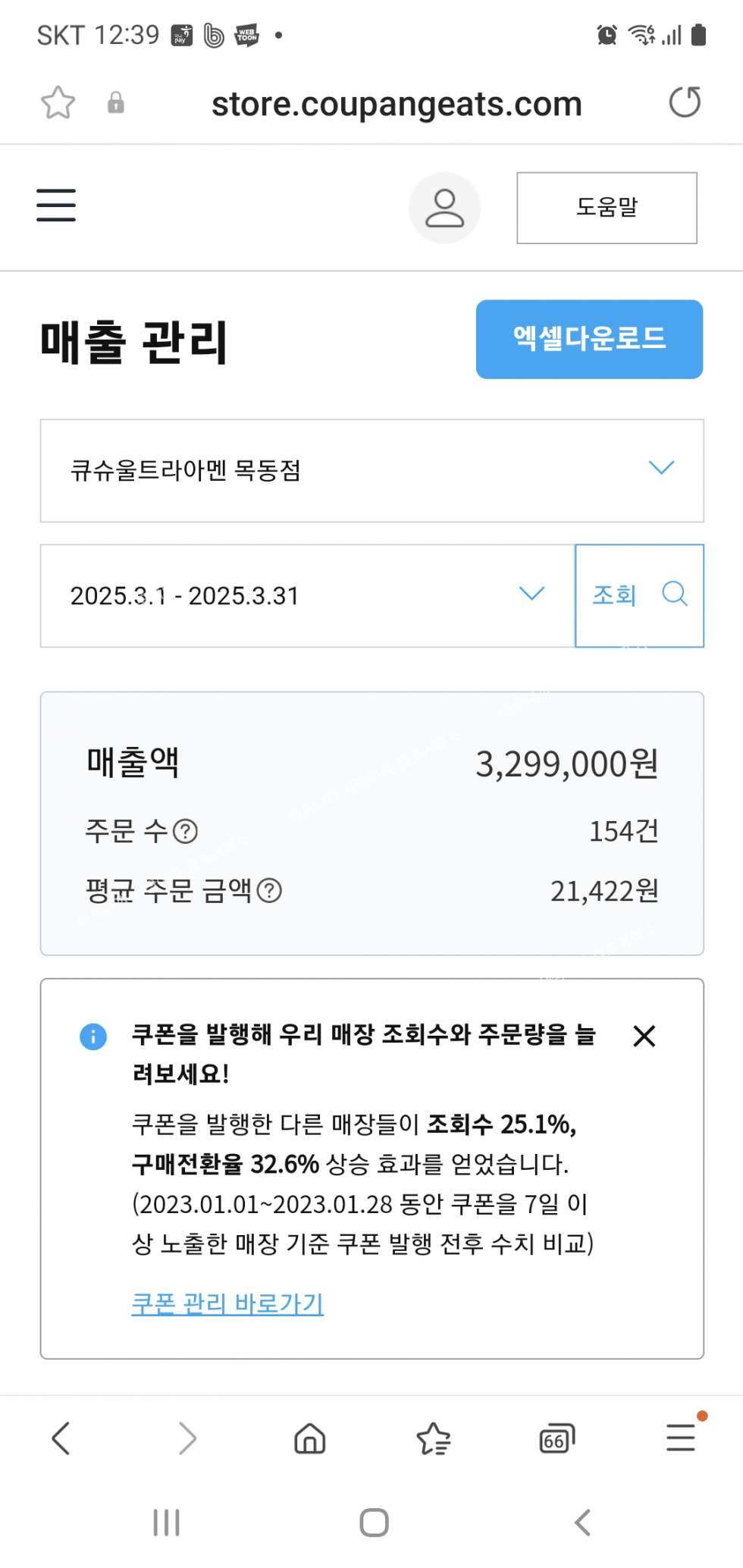Open the hamburger side menu
This screenshot has height=1568, width=743.
(56, 205)
